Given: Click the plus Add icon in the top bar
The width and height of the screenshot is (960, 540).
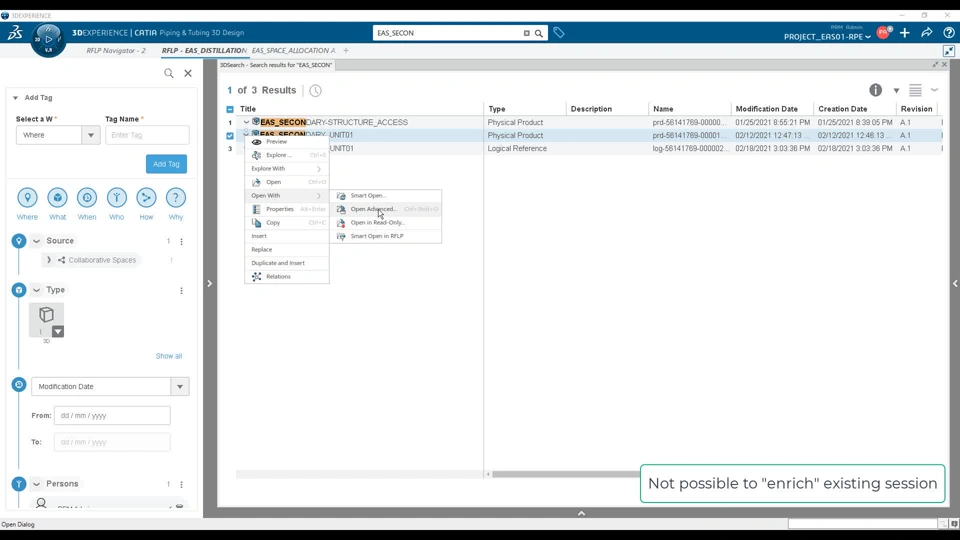Looking at the screenshot, I should coord(905,33).
